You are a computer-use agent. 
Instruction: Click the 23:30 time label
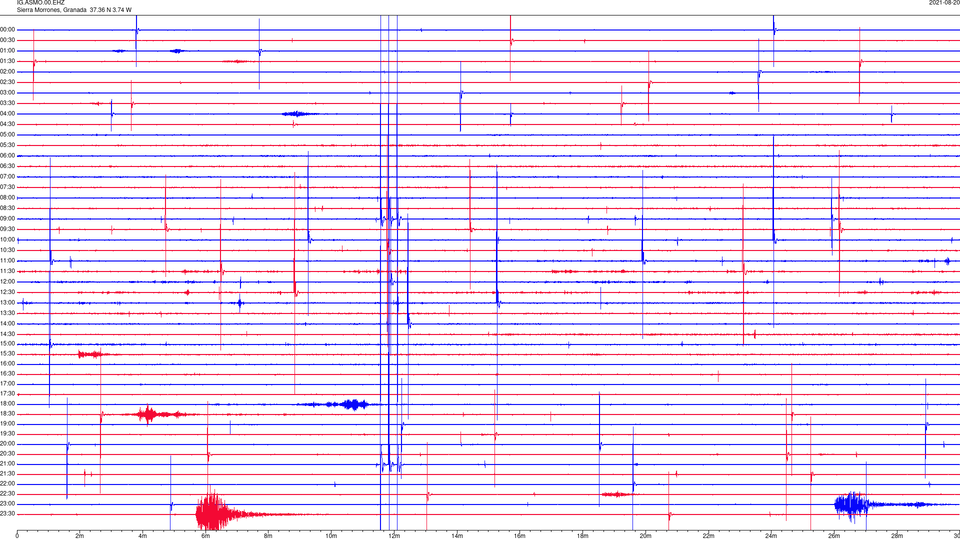coord(8,514)
